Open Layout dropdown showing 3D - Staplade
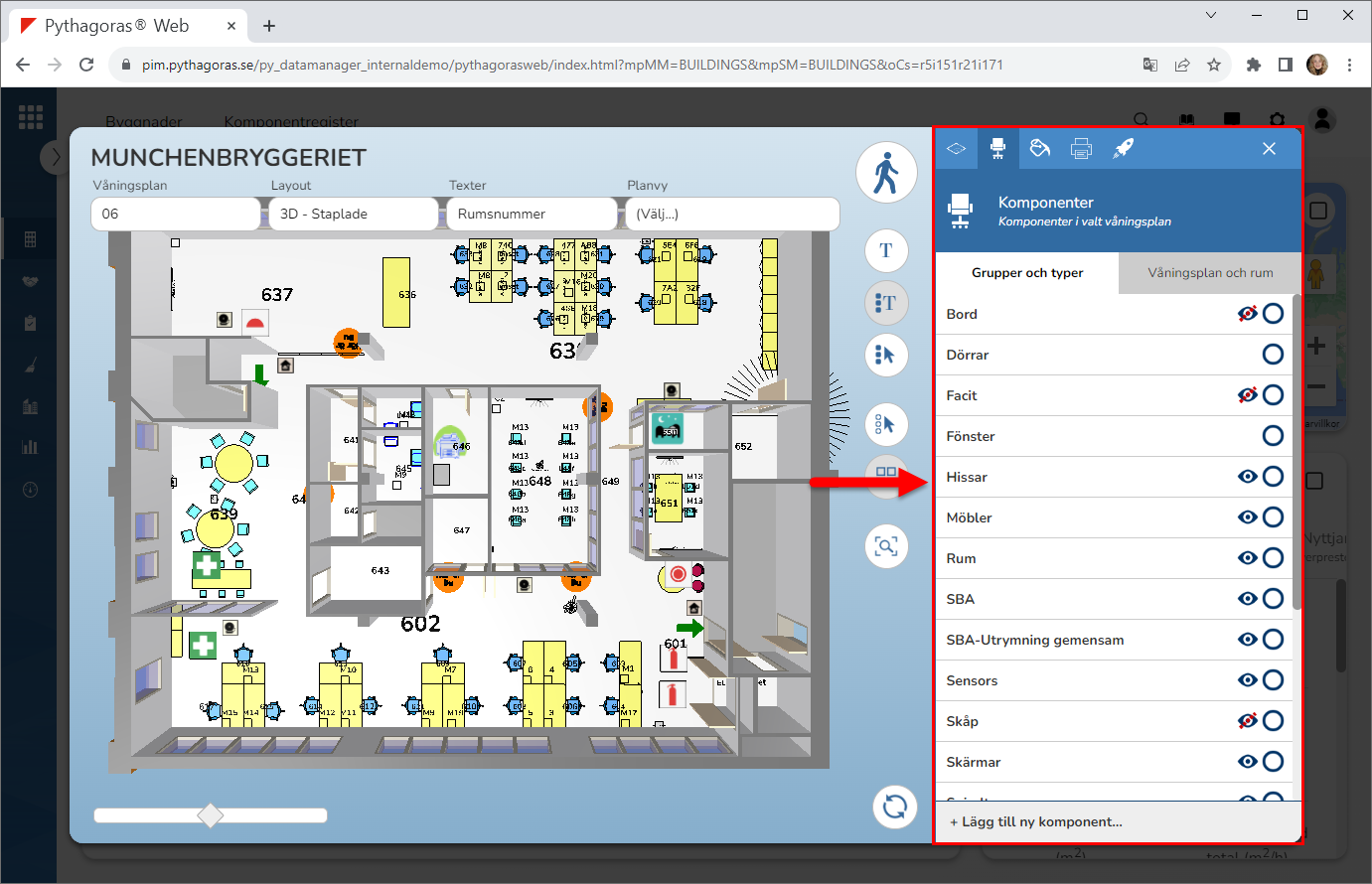The height and width of the screenshot is (884, 1372). [x=353, y=214]
